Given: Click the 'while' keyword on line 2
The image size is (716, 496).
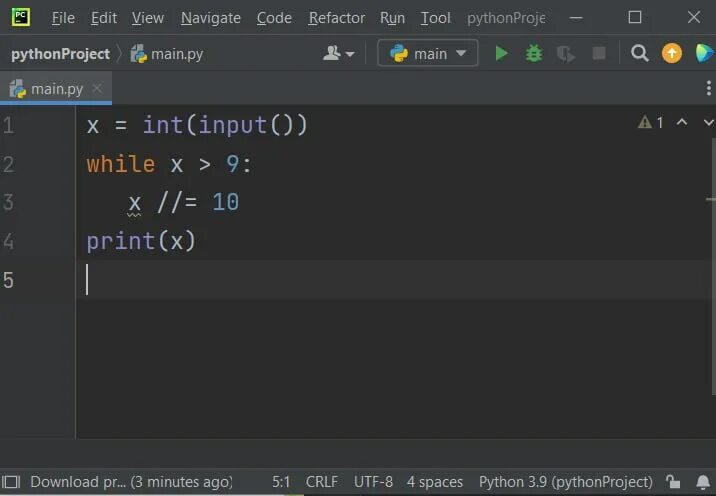Looking at the screenshot, I should pyautogui.click(x=121, y=164).
